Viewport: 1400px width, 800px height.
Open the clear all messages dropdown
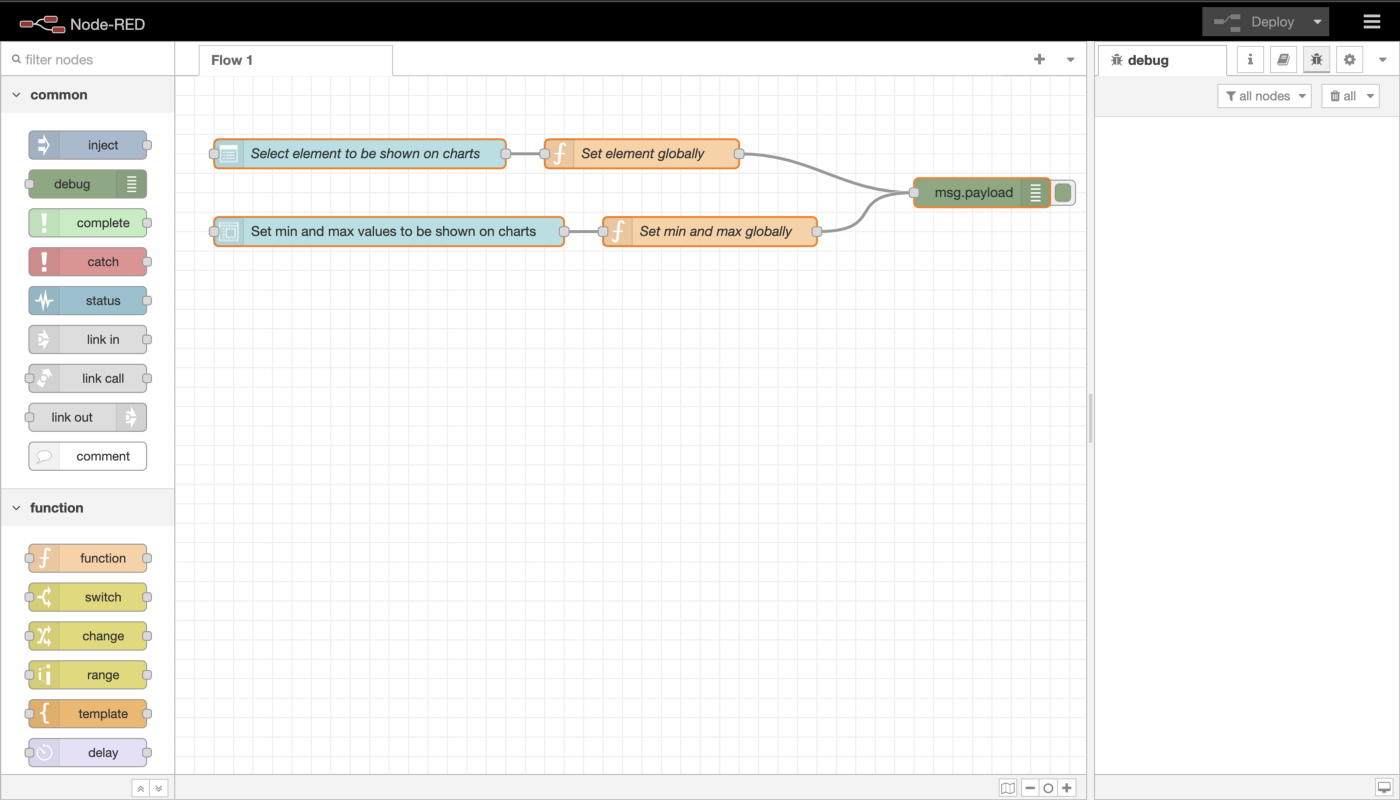point(1349,96)
